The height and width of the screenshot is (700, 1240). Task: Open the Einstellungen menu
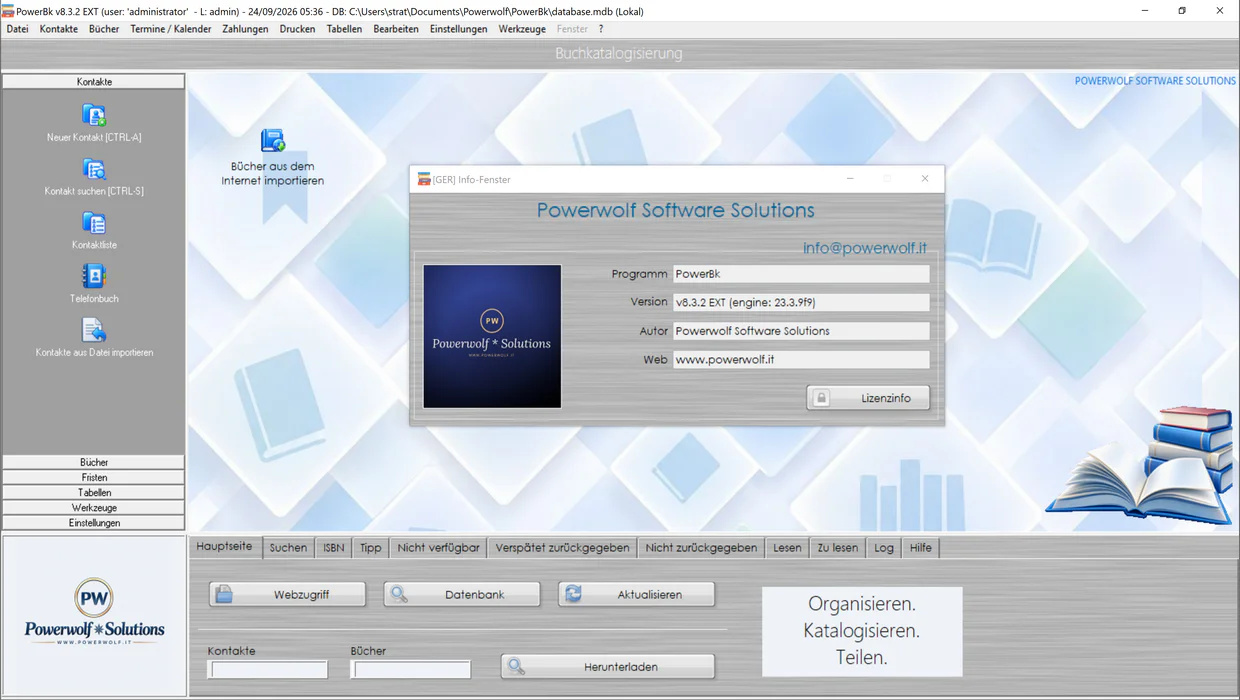[459, 29]
